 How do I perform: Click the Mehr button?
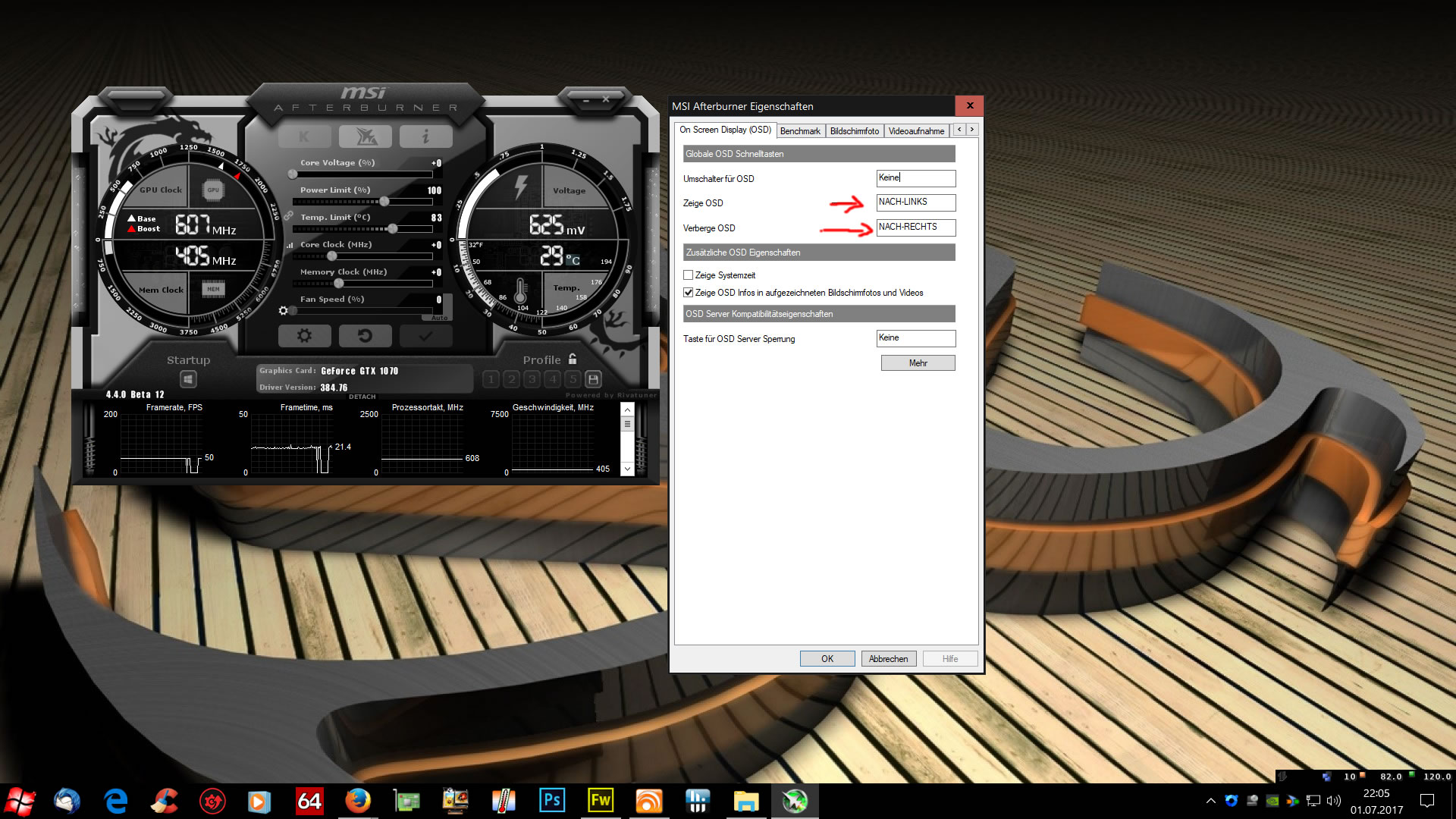[918, 363]
